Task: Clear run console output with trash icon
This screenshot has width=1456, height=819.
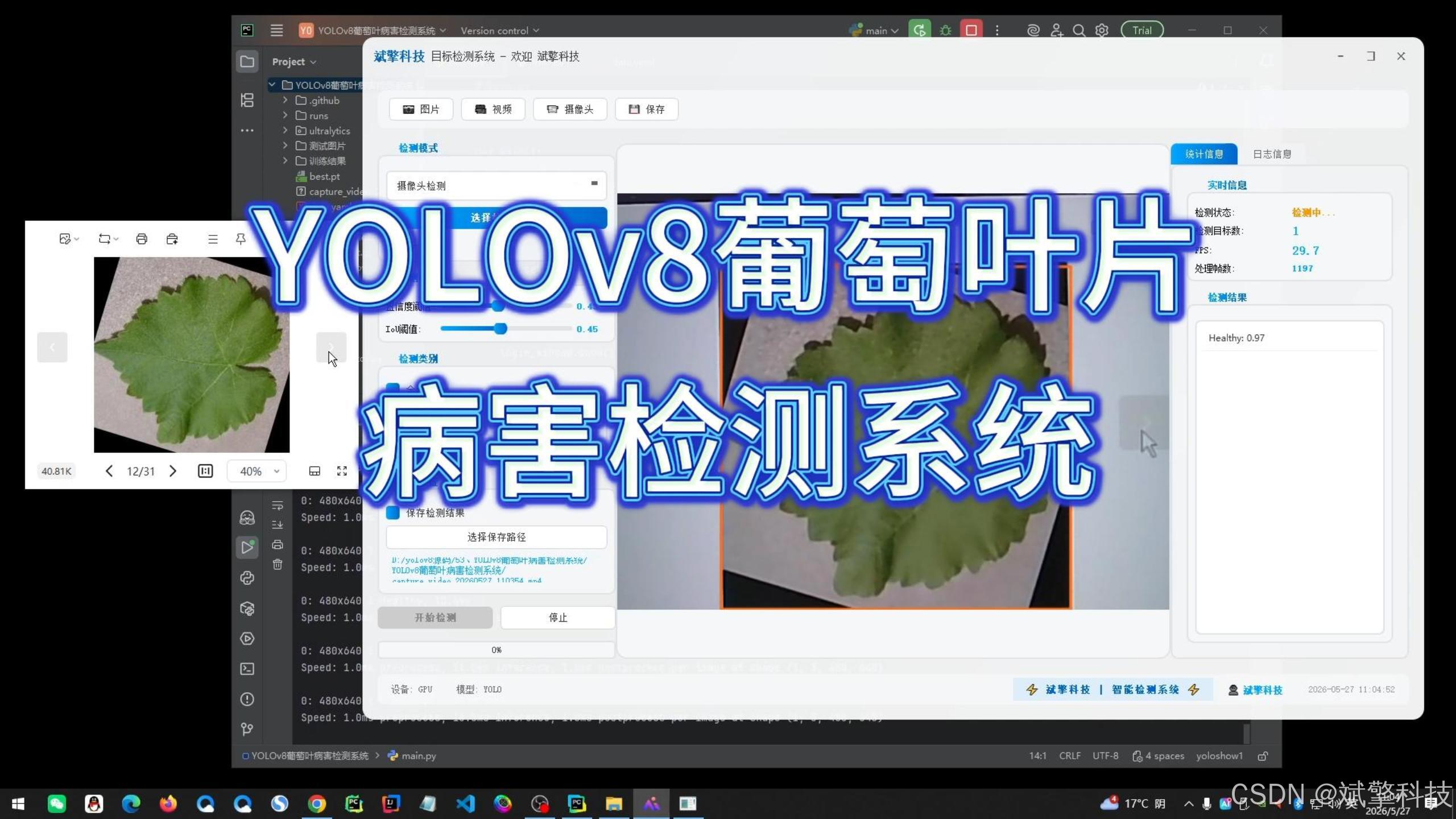Action: click(x=278, y=564)
